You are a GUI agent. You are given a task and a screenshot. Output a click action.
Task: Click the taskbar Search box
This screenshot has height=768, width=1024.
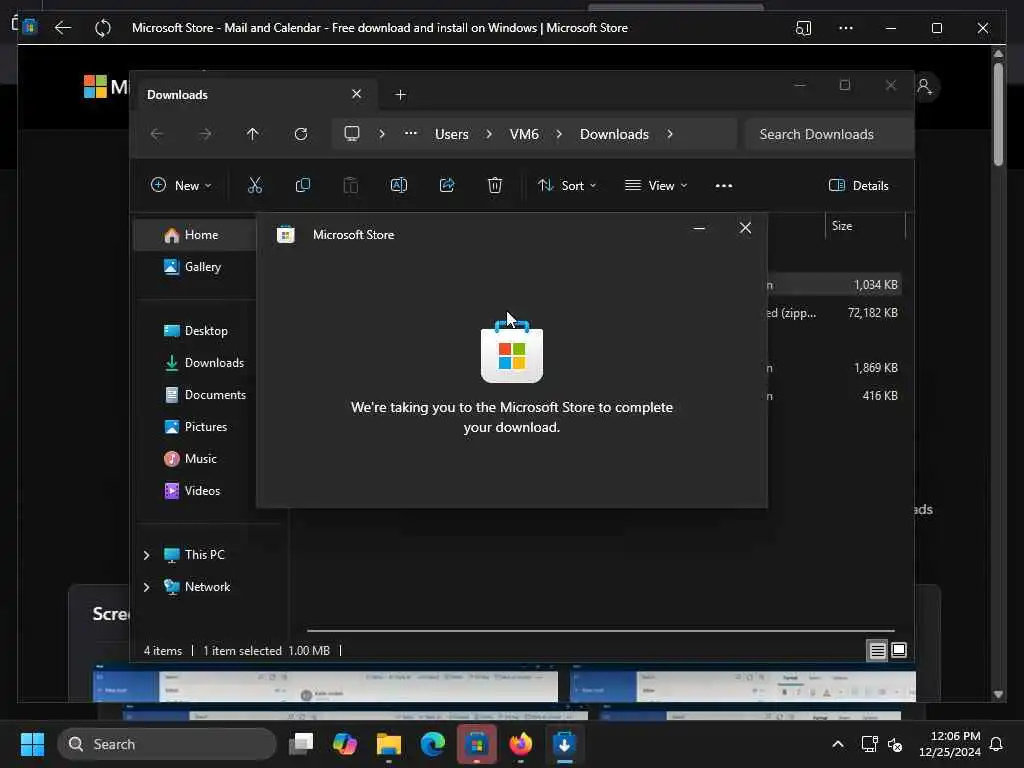[167, 744]
